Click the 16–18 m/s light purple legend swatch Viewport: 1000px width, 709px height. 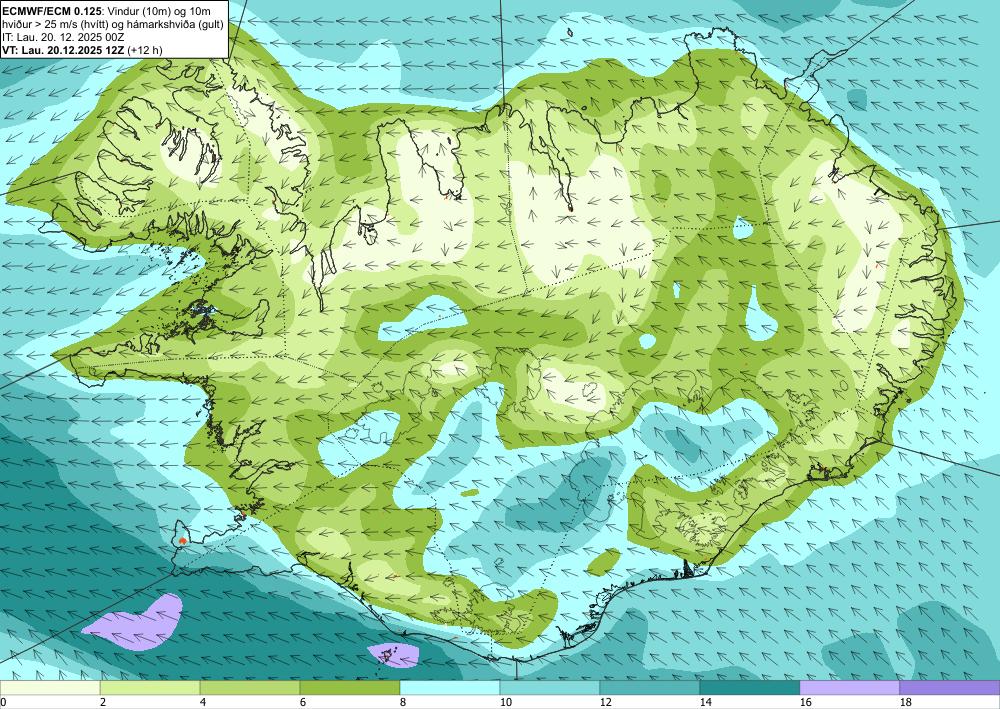[849, 688]
